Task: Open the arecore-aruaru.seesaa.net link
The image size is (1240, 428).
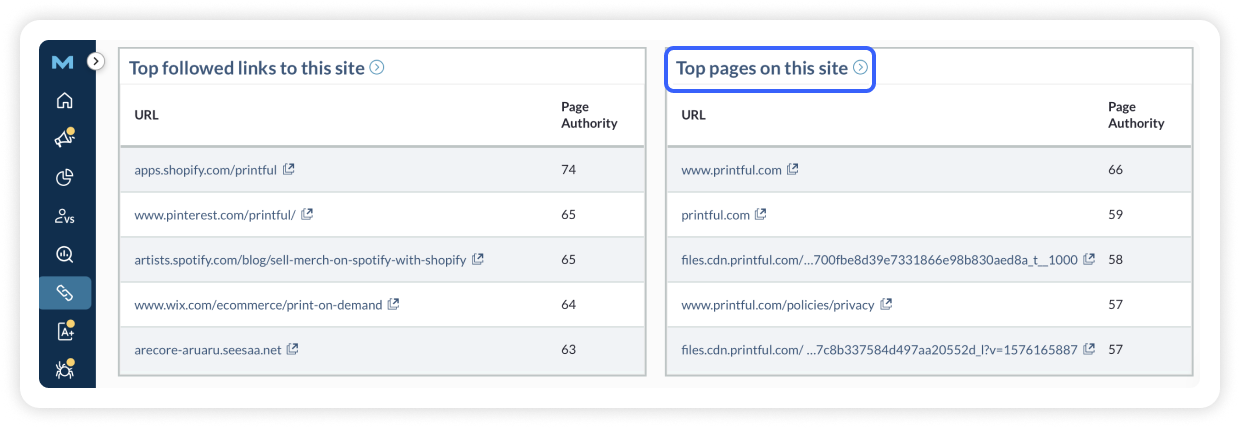Action: 208,350
